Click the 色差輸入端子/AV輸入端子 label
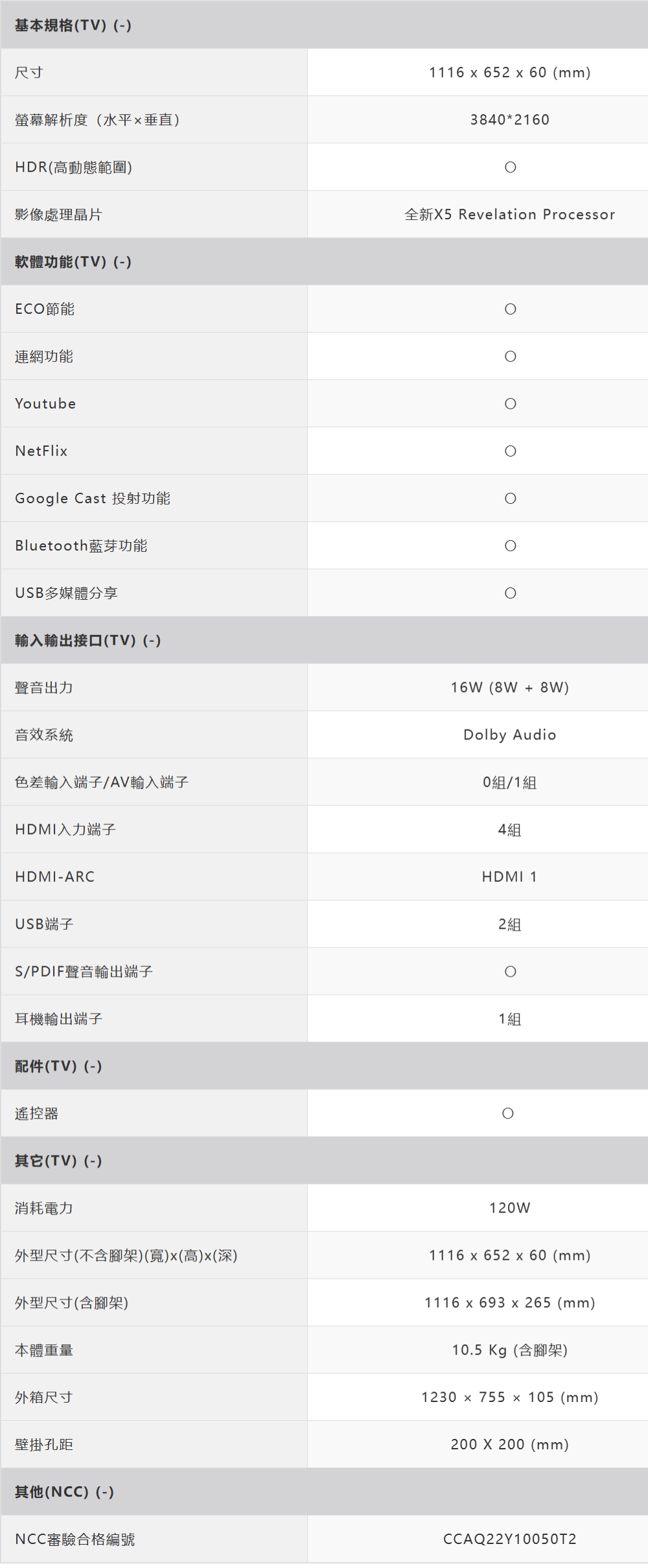The width and height of the screenshot is (648, 1568). (x=102, y=783)
